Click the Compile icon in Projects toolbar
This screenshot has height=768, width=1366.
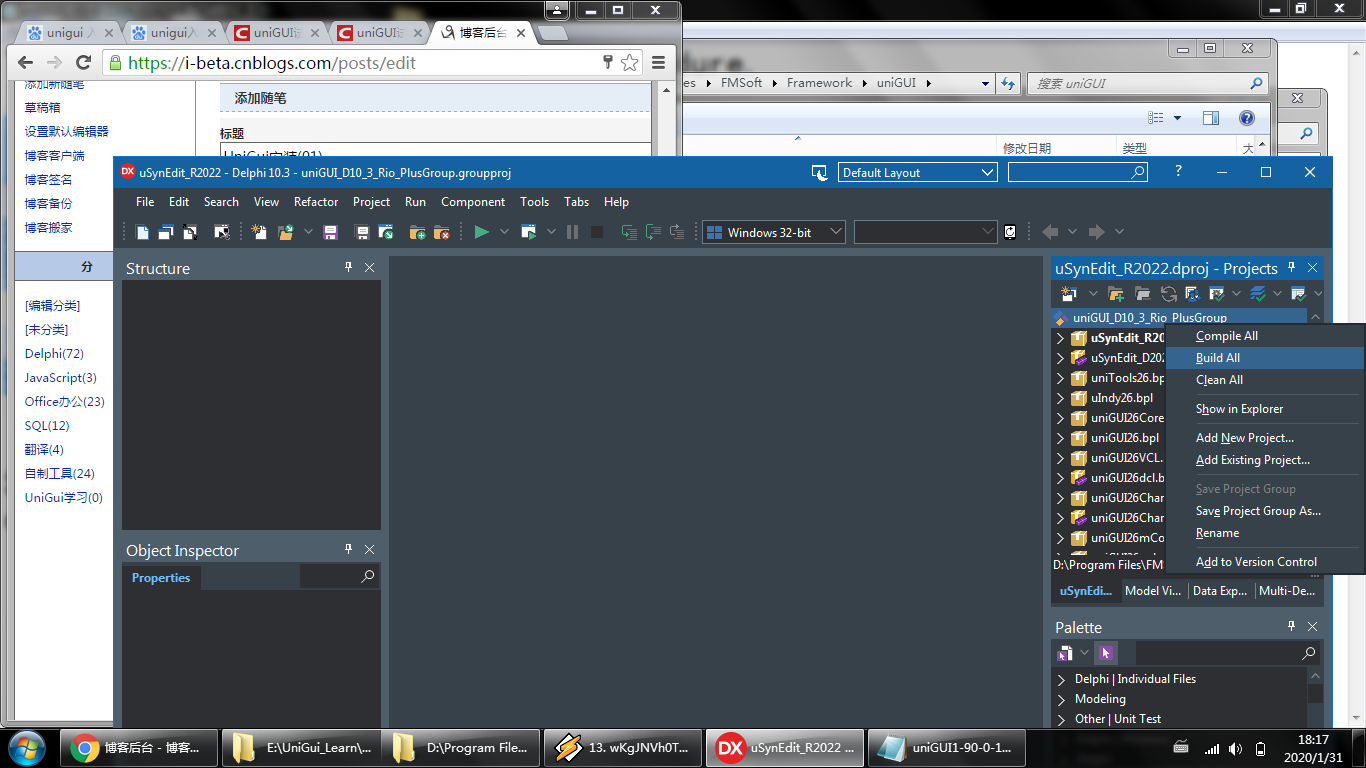click(x=1216, y=293)
